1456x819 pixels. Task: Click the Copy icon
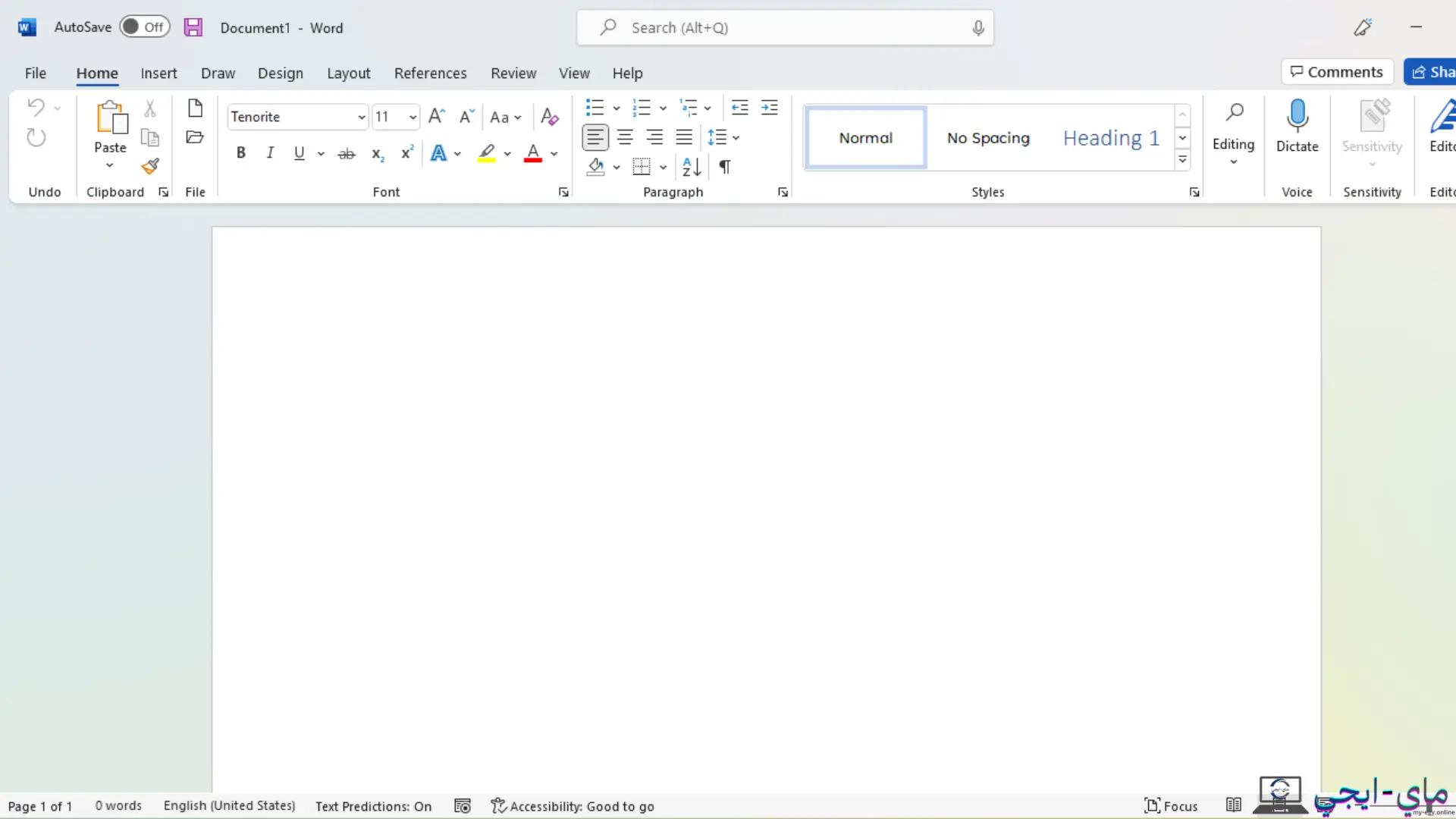150,137
